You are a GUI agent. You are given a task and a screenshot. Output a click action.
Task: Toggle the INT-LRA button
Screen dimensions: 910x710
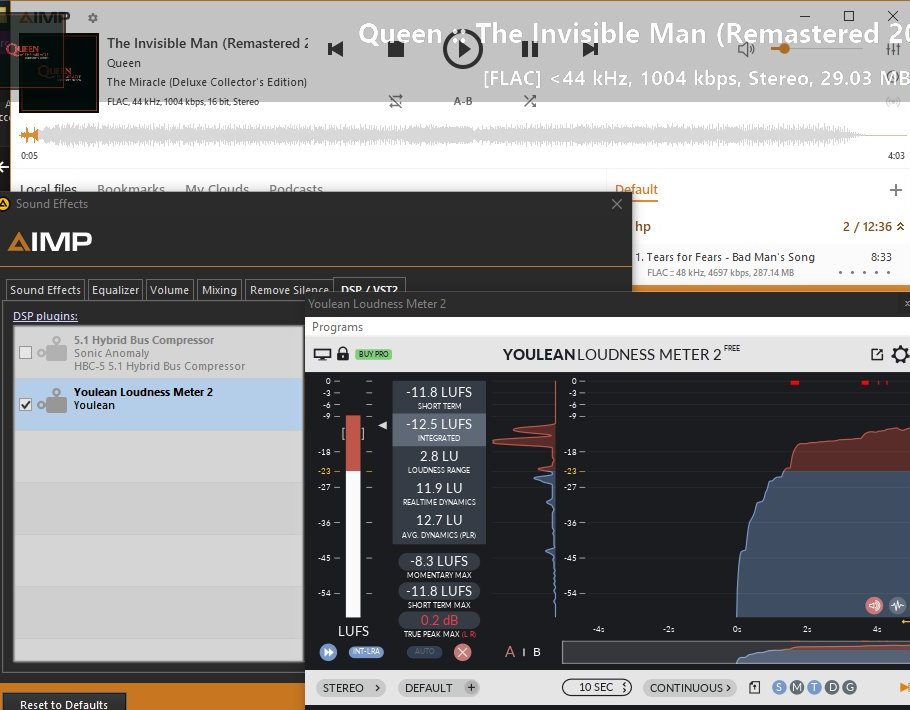tap(366, 651)
